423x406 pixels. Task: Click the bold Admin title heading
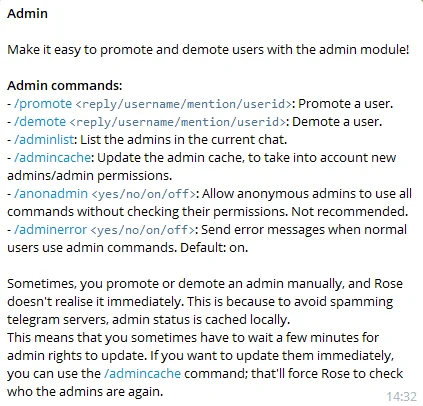[x=27, y=14]
